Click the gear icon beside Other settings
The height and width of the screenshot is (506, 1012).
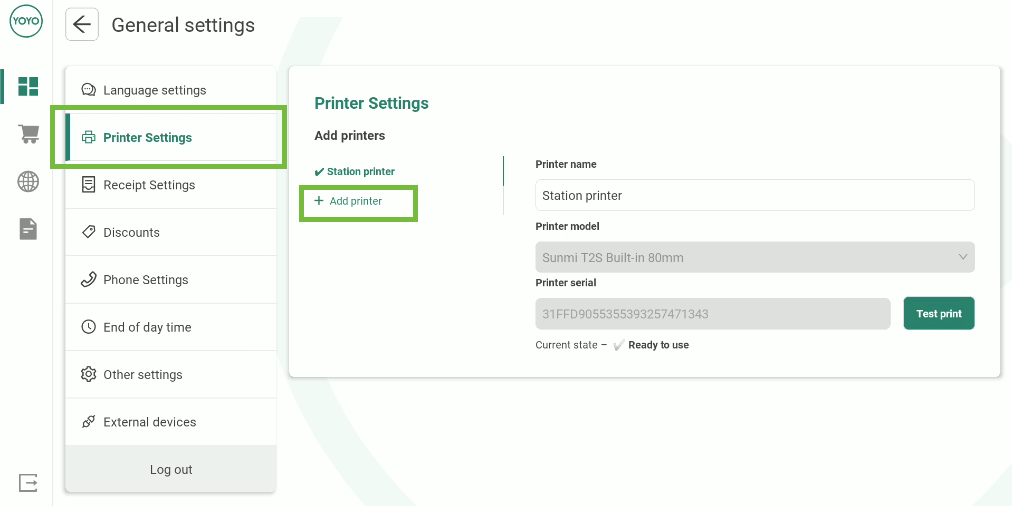click(x=88, y=374)
